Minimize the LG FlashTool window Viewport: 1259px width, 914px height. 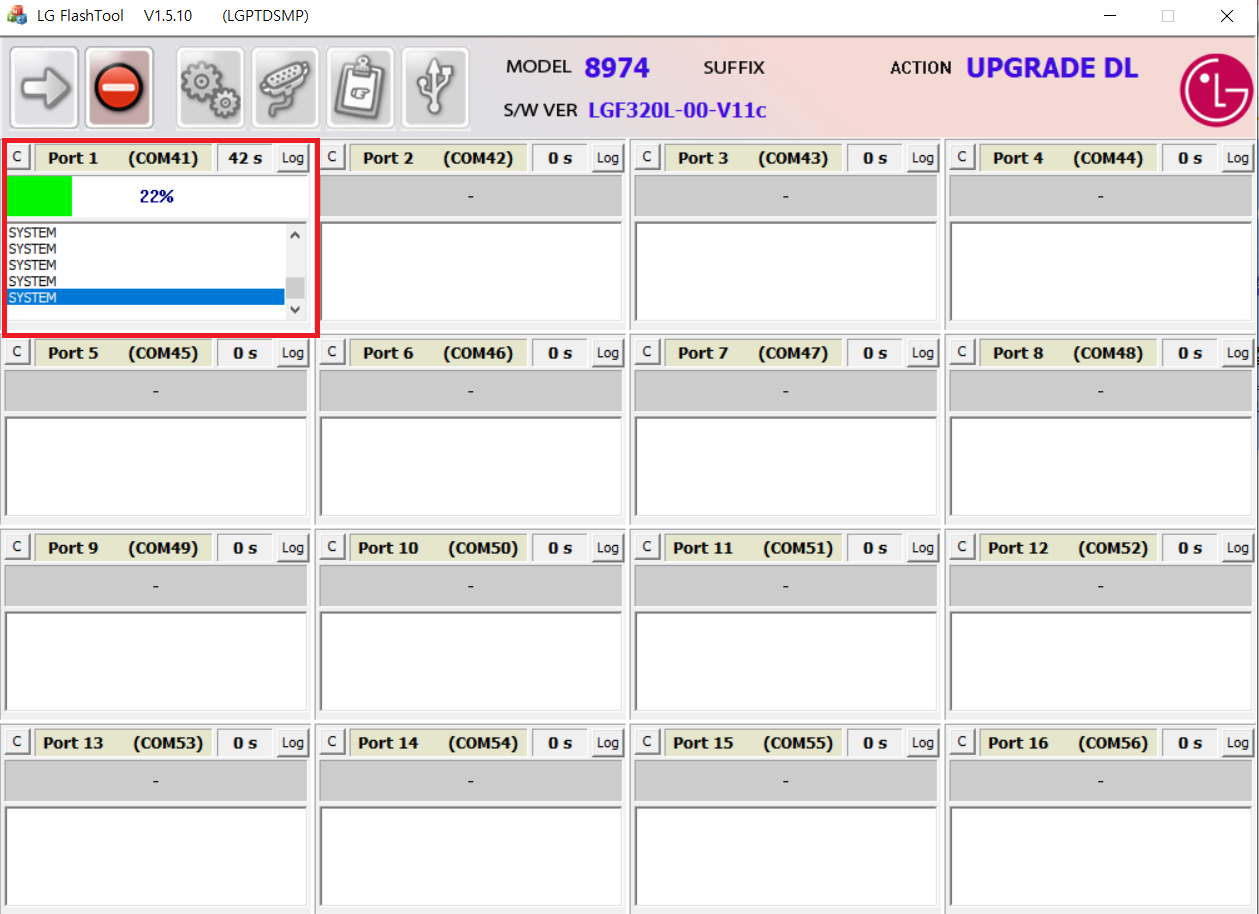pos(1111,16)
